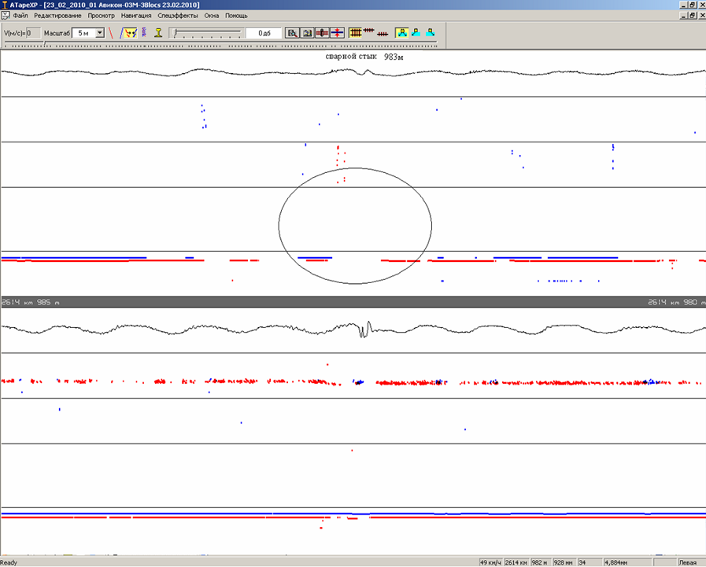This screenshot has width=706, height=567.
Task: Open the Спецэффекты menu
Action: (x=177, y=16)
